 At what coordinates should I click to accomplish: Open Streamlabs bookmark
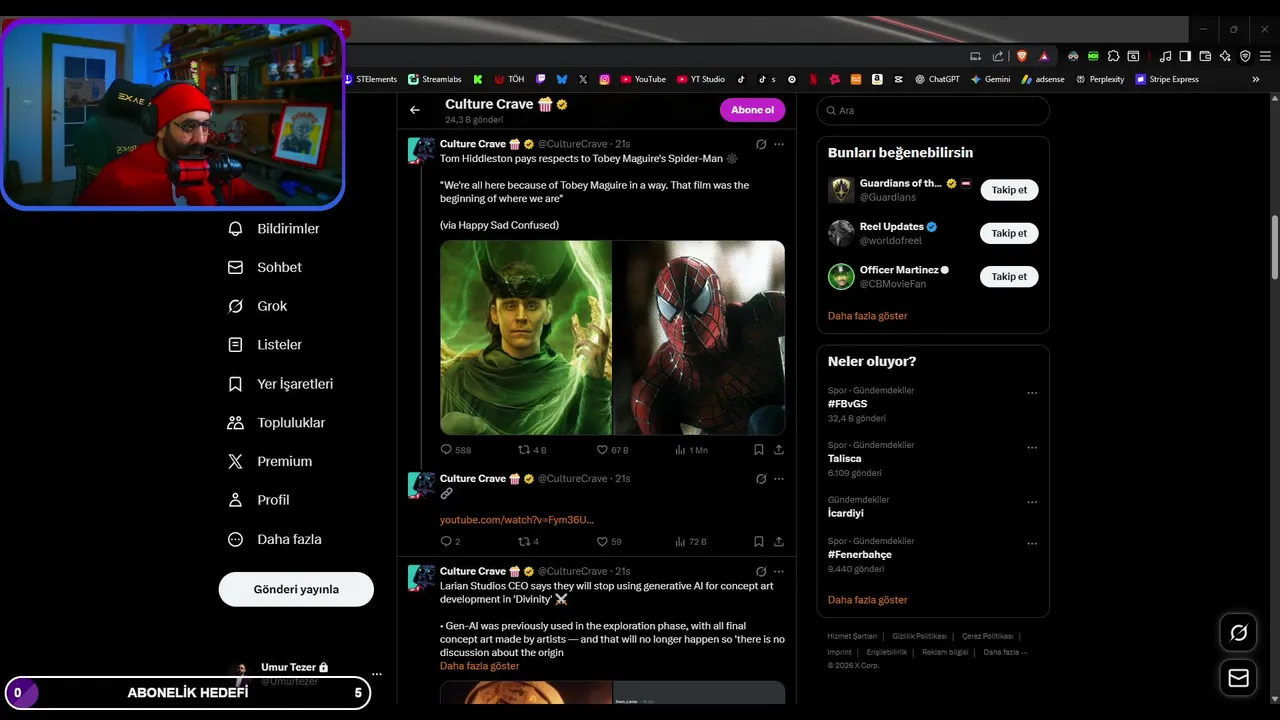tap(437, 79)
